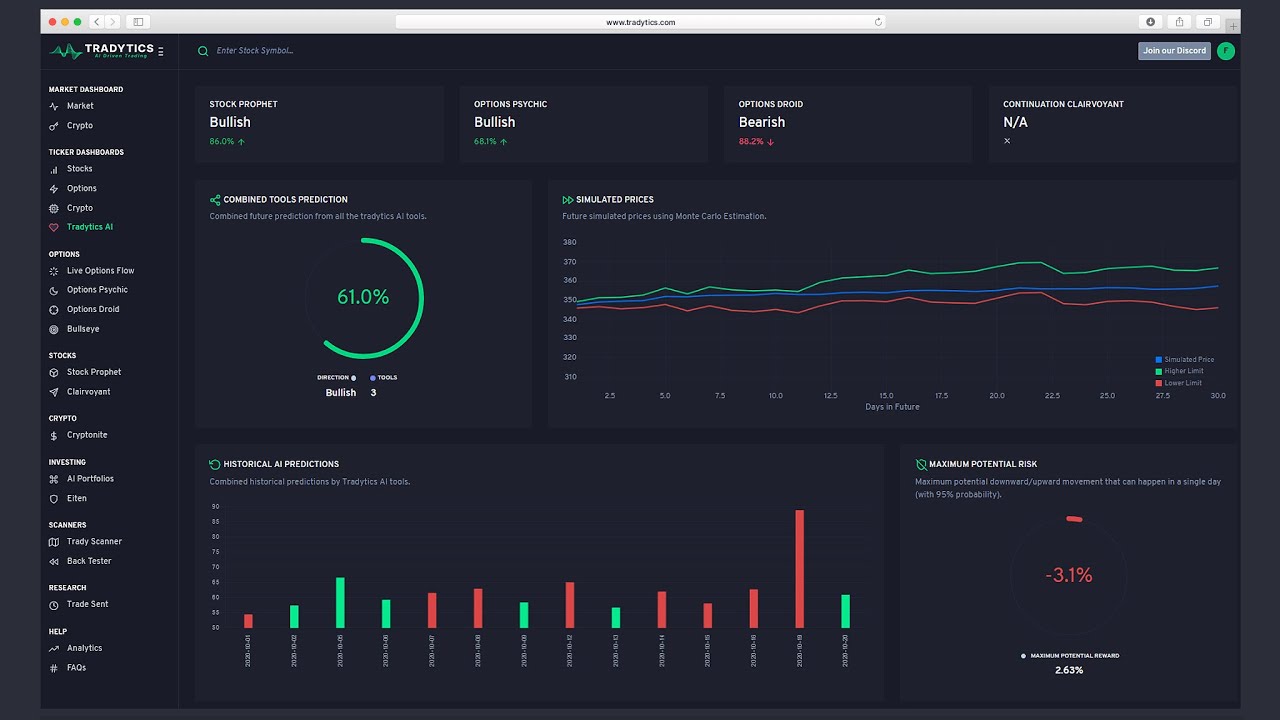Click the key icon beside the Market Dashboard Crypto entry
Image resolution: width=1280 pixels, height=720 pixels.
point(54,126)
